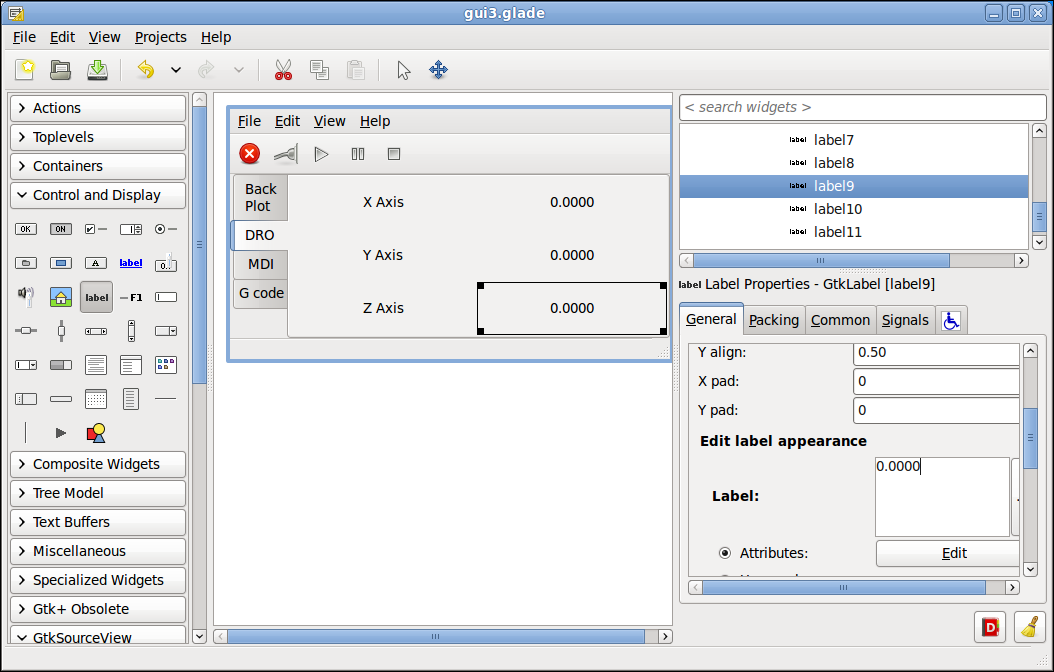
Task: Pick the Icon View palette widget
Action: coord(165,364)
